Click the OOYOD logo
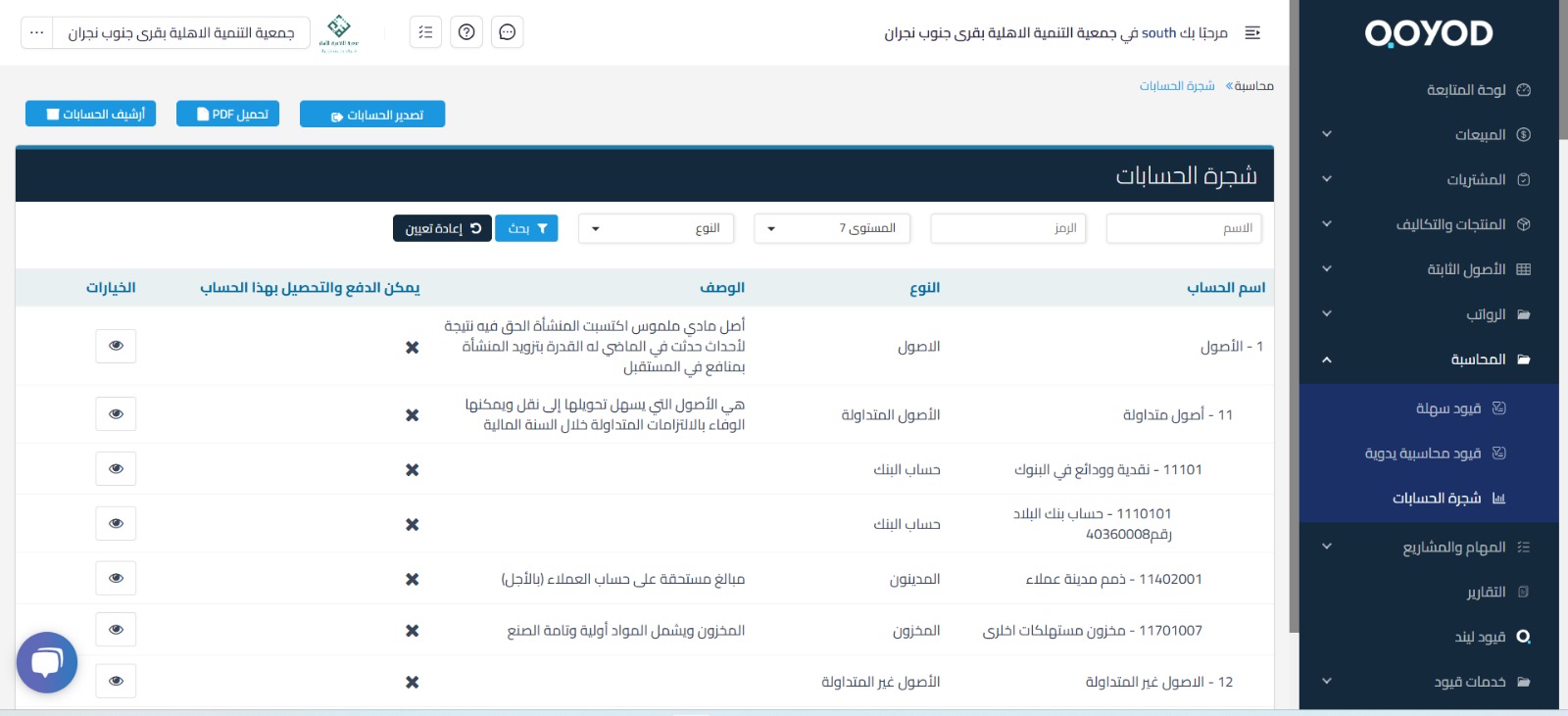Viewport: 1568px width, 716px height. pyautogui.click(x=1428, y=34)
